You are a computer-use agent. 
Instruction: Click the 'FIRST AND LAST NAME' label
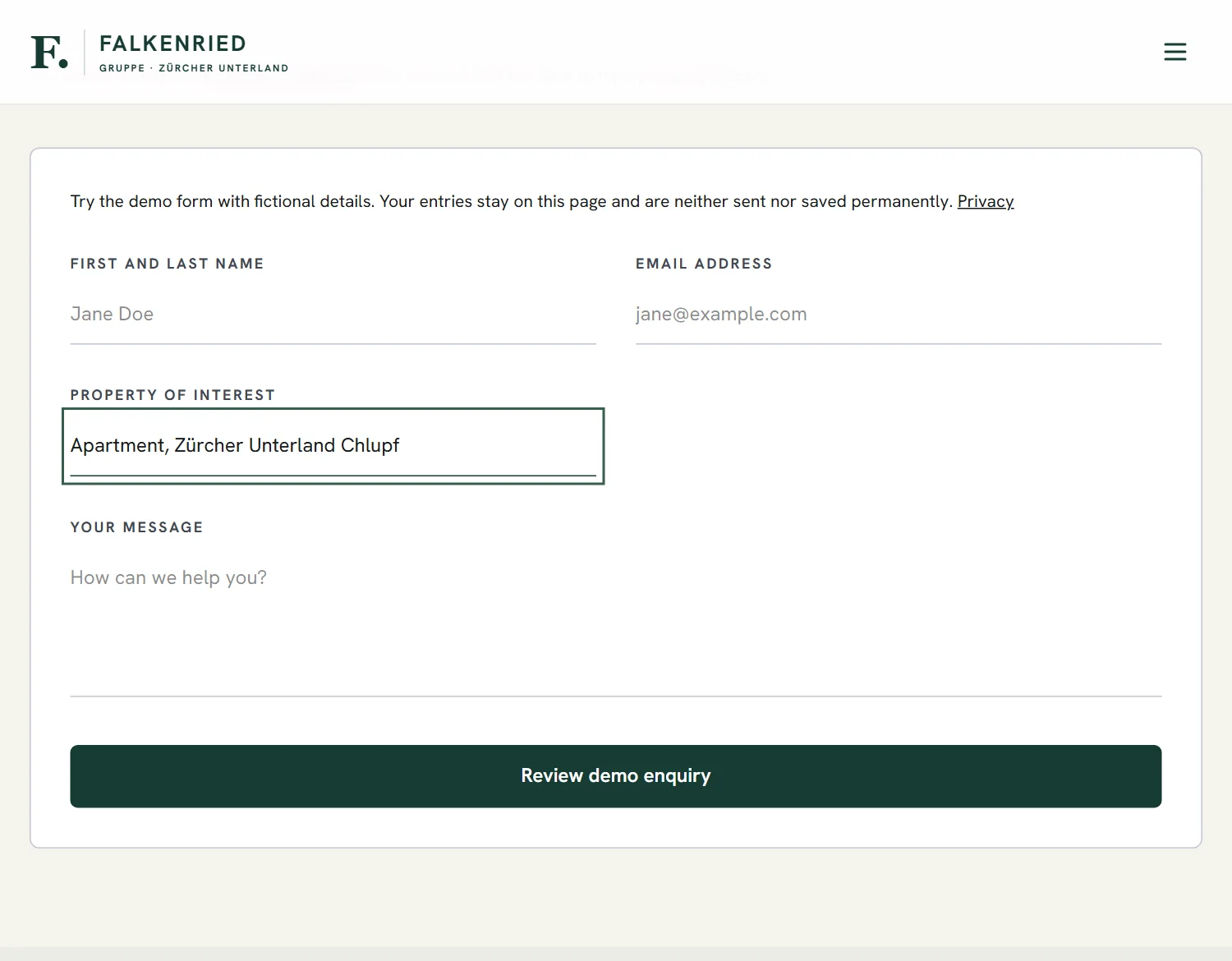click(x=167, y=264)
